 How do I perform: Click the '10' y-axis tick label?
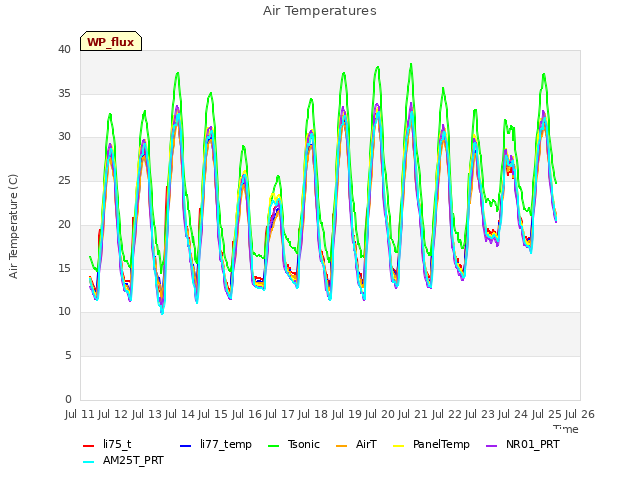click(64, 311)
